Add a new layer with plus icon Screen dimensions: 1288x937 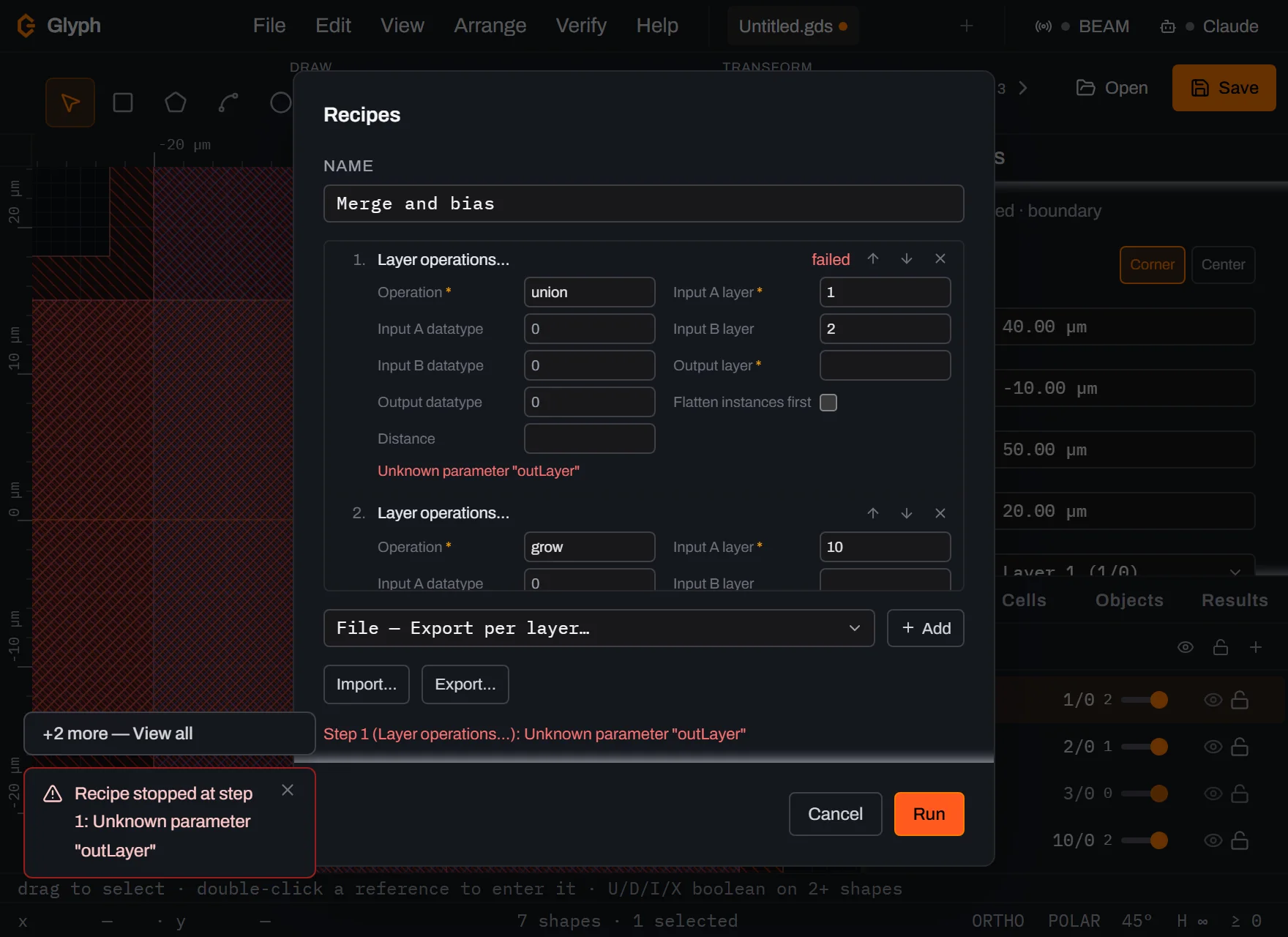[1256, 647]
